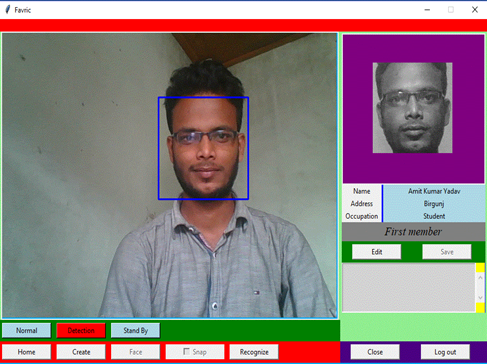This screenshot has width=487, height=364.
Task: Edit the member details
Action: tap(377, 252)
